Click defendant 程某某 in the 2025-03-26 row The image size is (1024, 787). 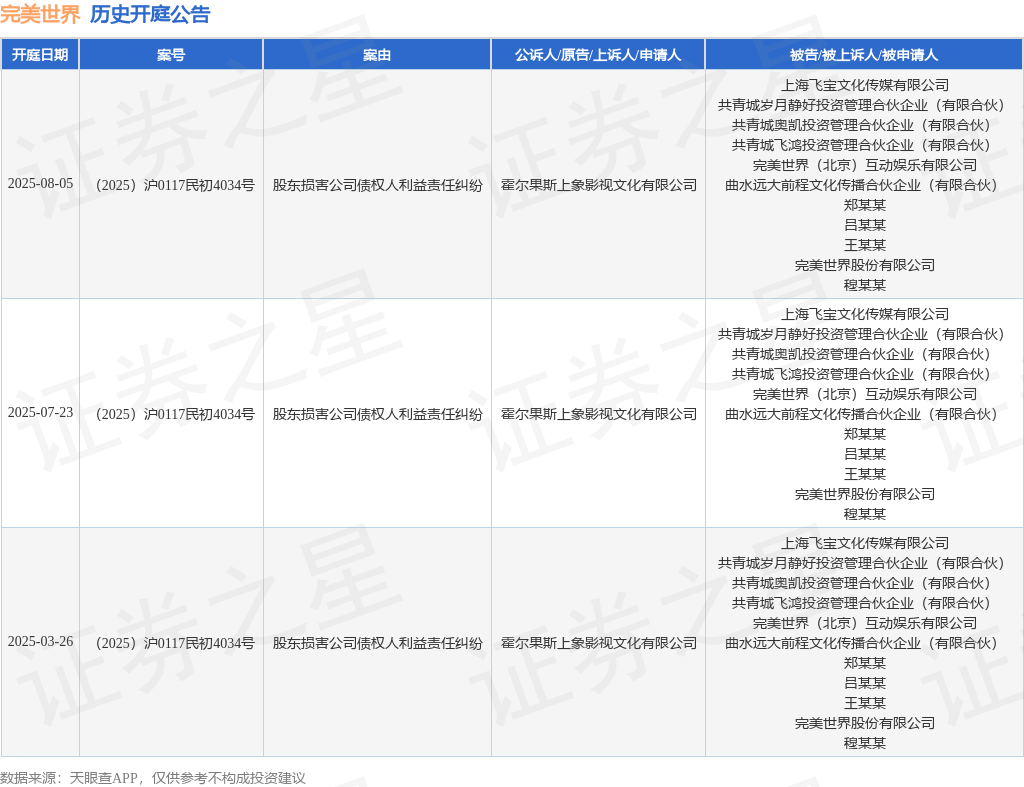point(865,743)
